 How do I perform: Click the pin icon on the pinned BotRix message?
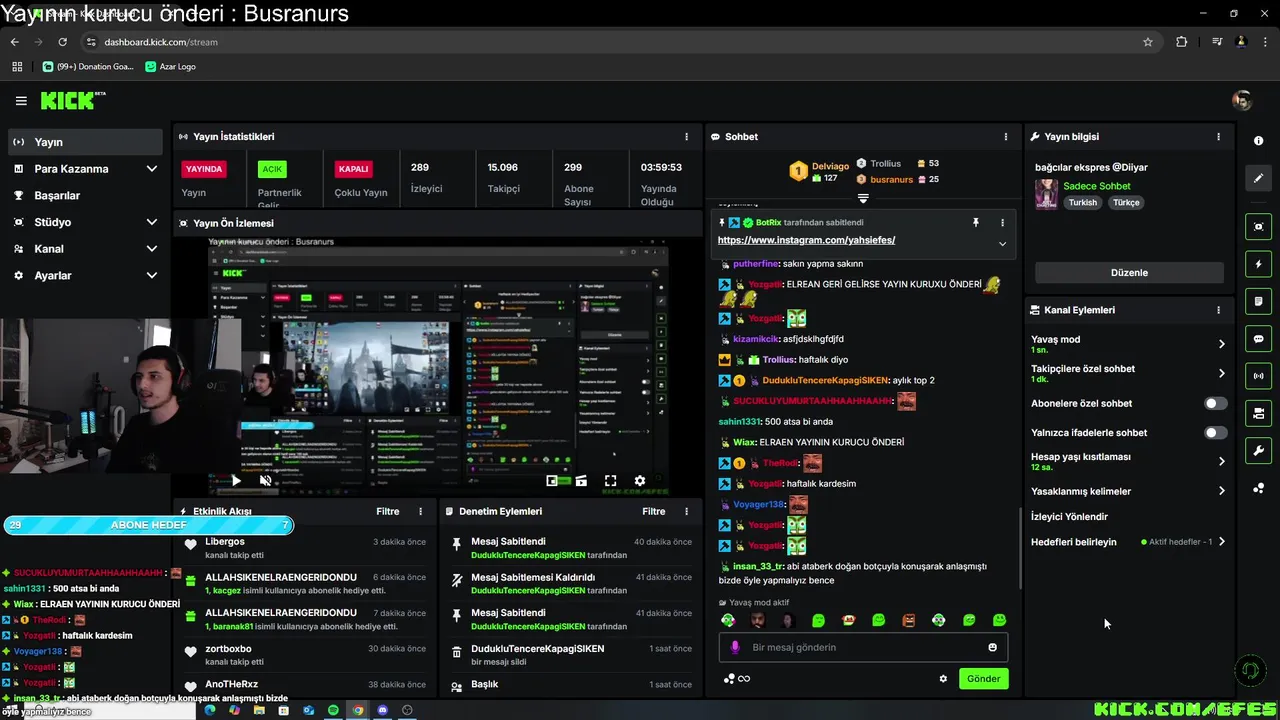[x=975, y=222]
